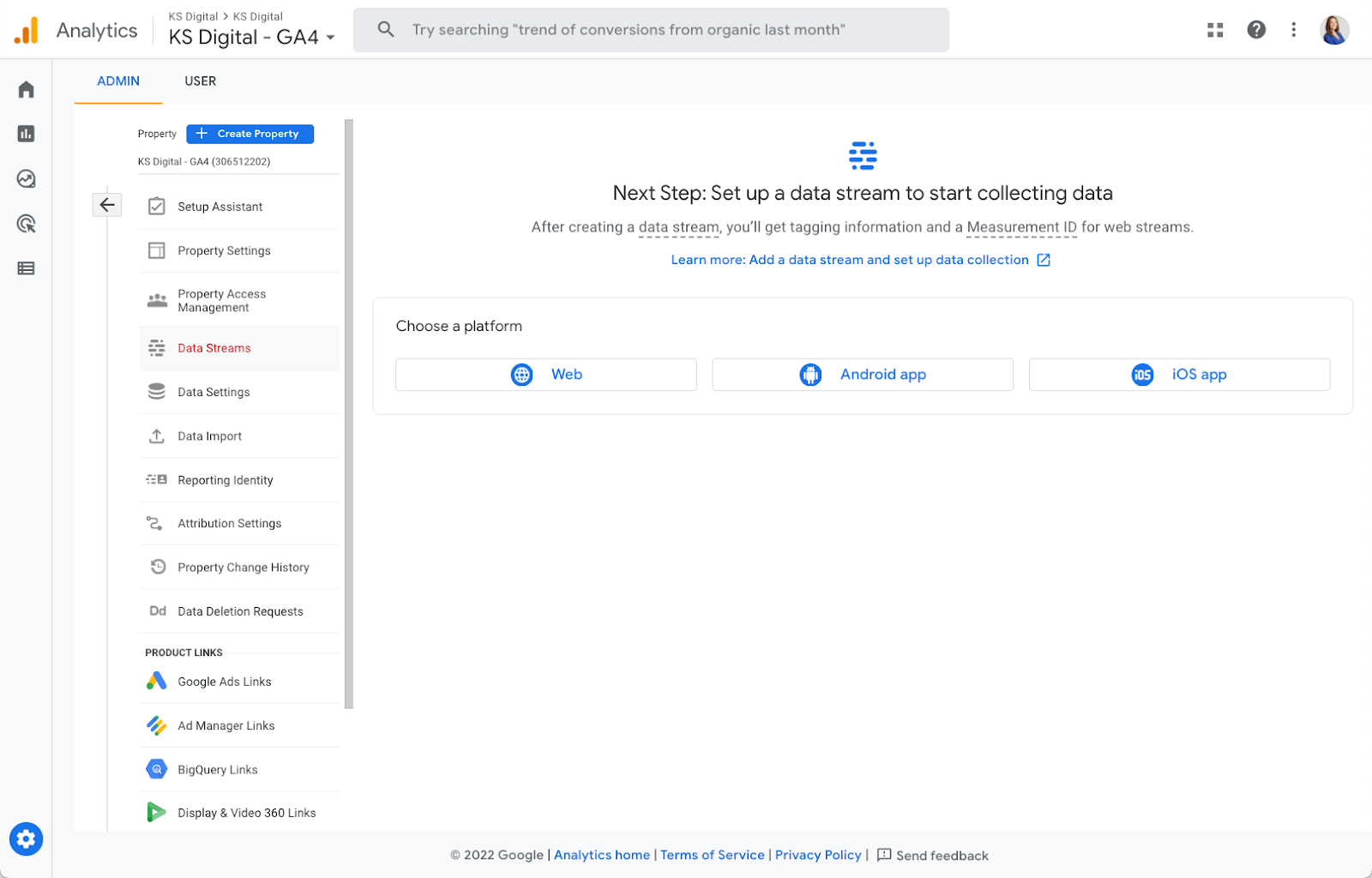This screenshot has height=878, width=1372.
Task: Open Setup Assistant menu item
Action: tap(239, 207)
